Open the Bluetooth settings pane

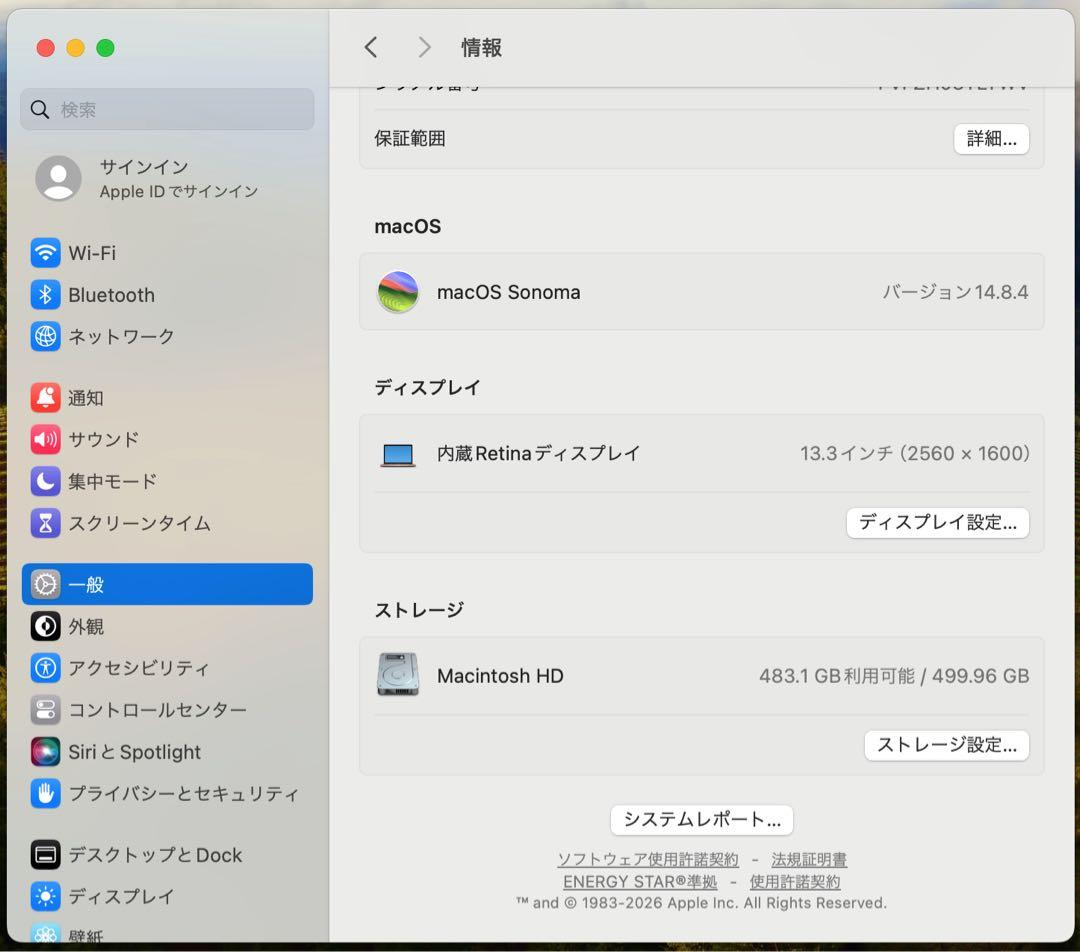click(x=167, y=295)
